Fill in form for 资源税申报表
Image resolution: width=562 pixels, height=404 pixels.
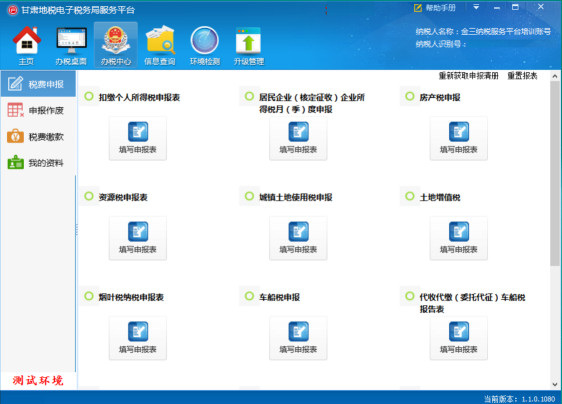(x=138, y=238)
